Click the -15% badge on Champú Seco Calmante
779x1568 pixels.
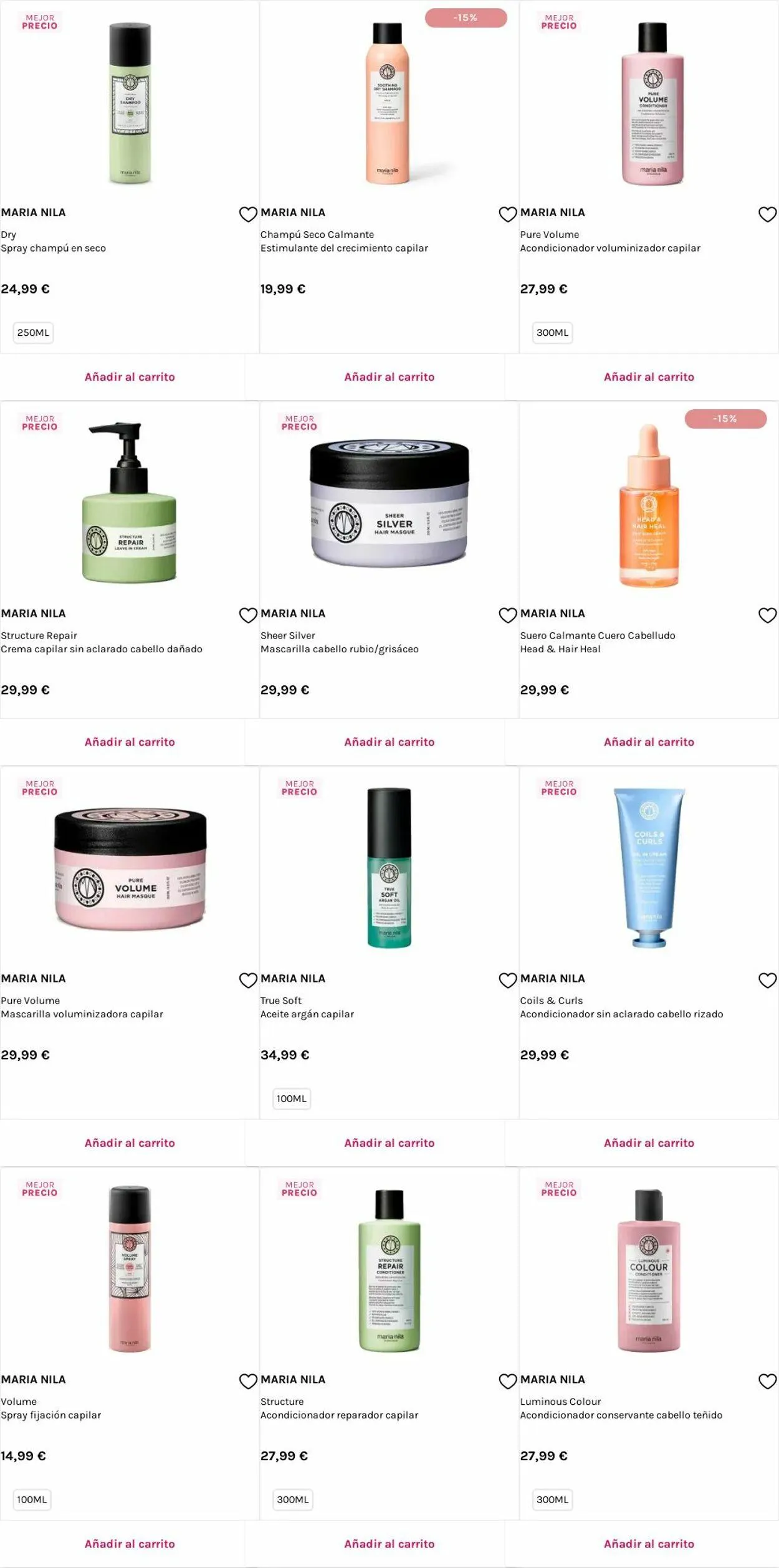coord(466,18)
